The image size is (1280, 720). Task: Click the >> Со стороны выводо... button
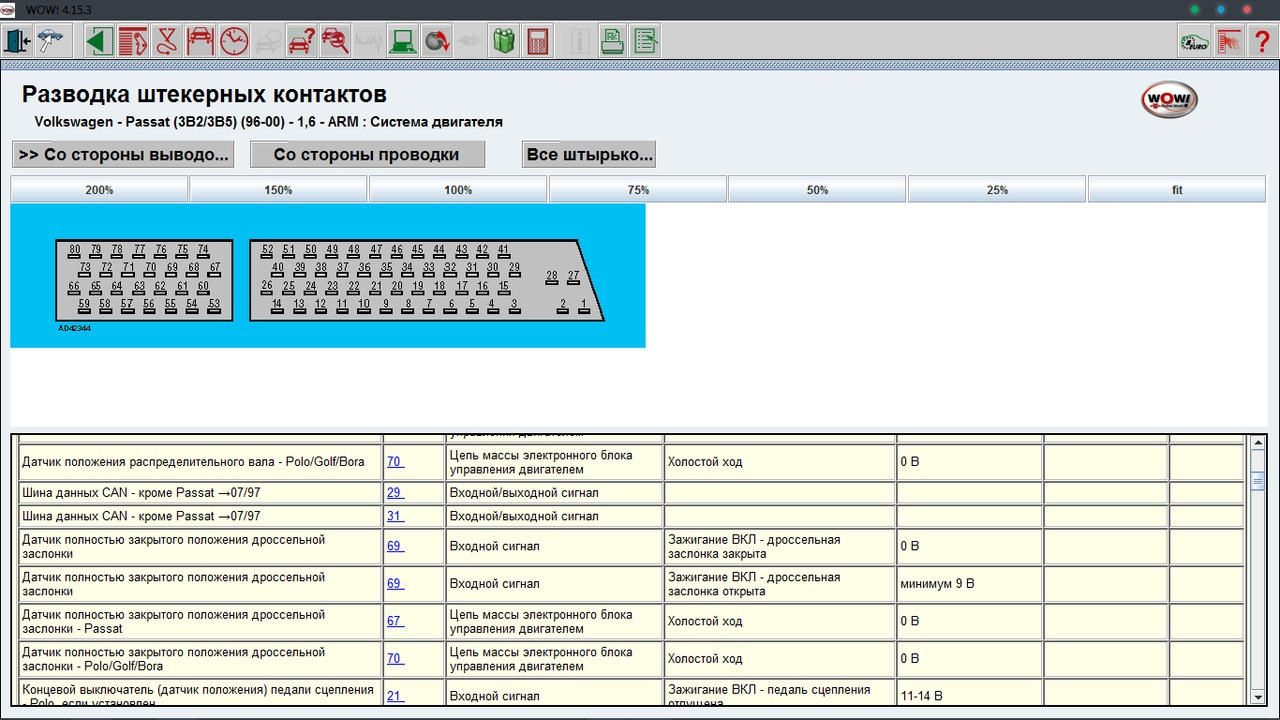[x=123, y=154]
